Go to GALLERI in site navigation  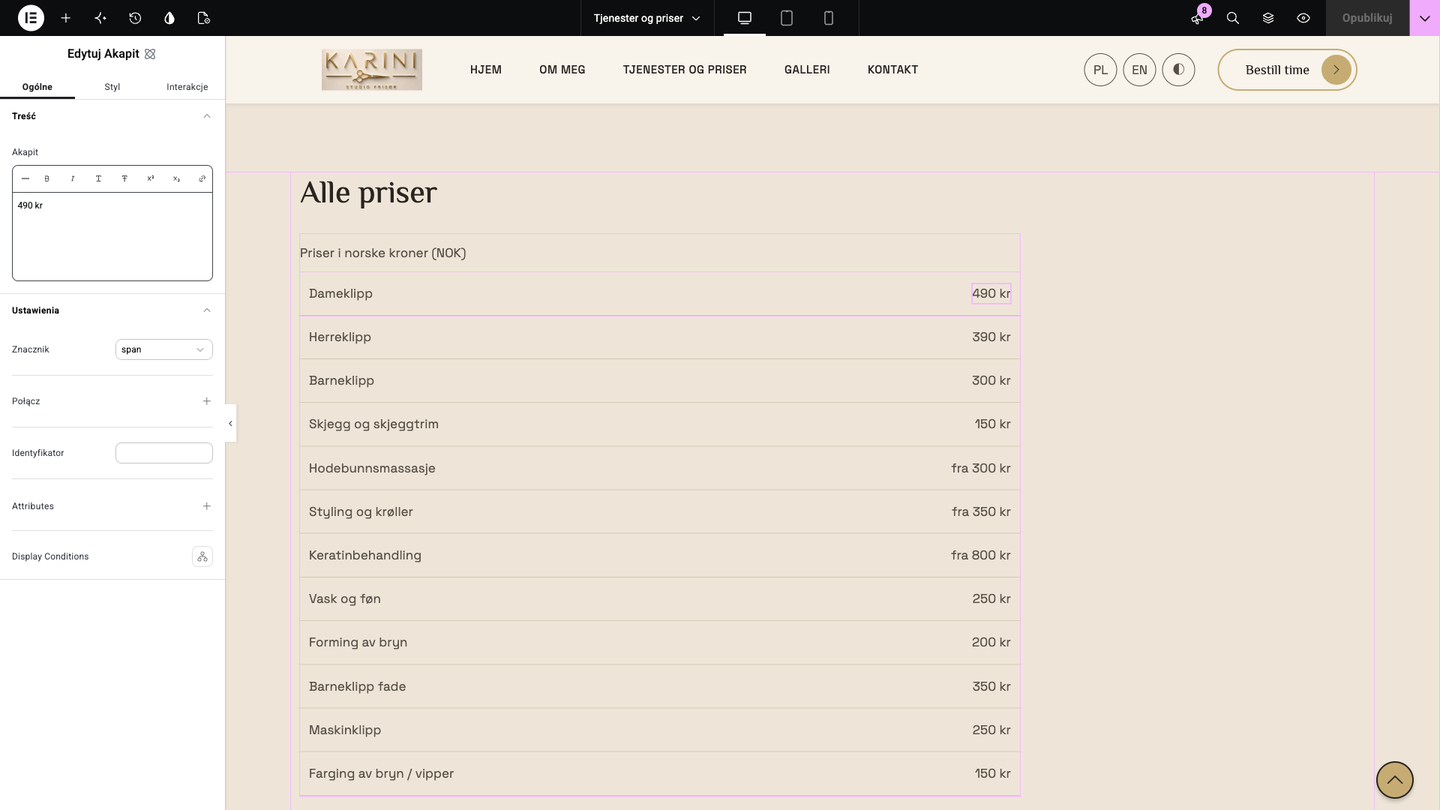coord(807,70)
